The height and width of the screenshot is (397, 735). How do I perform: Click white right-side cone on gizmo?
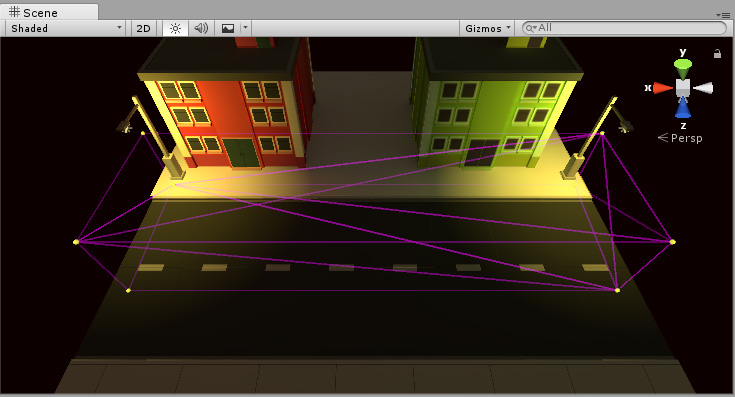703,88
